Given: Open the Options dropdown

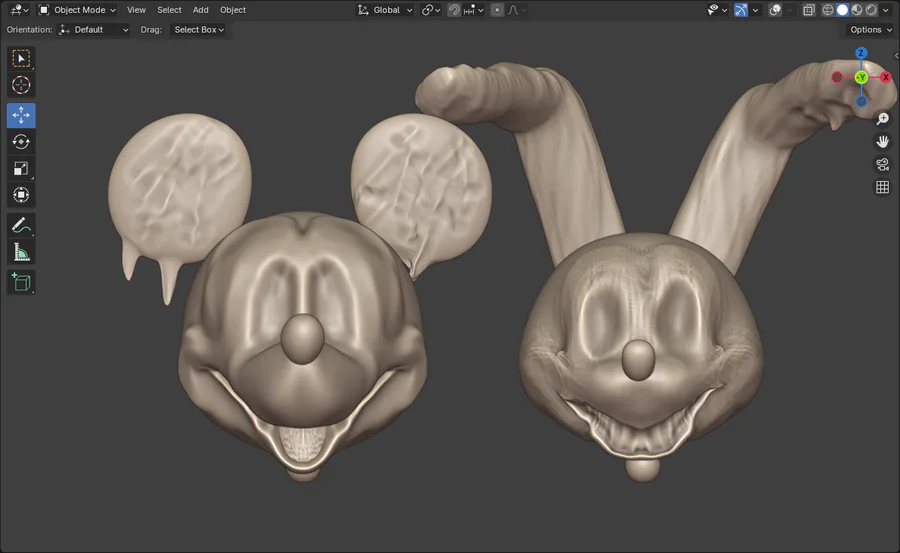Looking at the screenshot, I should [x=871, y=29].
